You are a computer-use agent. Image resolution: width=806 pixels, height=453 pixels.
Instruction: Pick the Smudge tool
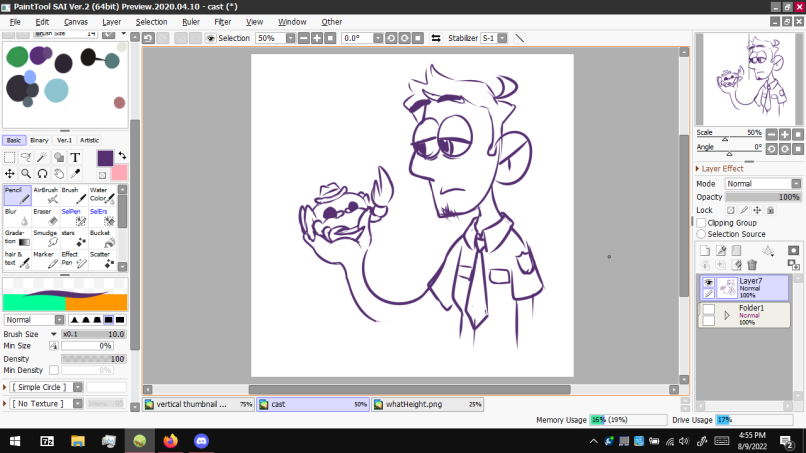click(x=45, y=238)
